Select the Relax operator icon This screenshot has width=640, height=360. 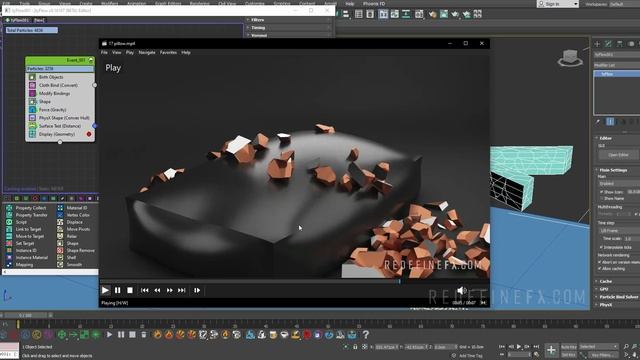pos(60,236)
